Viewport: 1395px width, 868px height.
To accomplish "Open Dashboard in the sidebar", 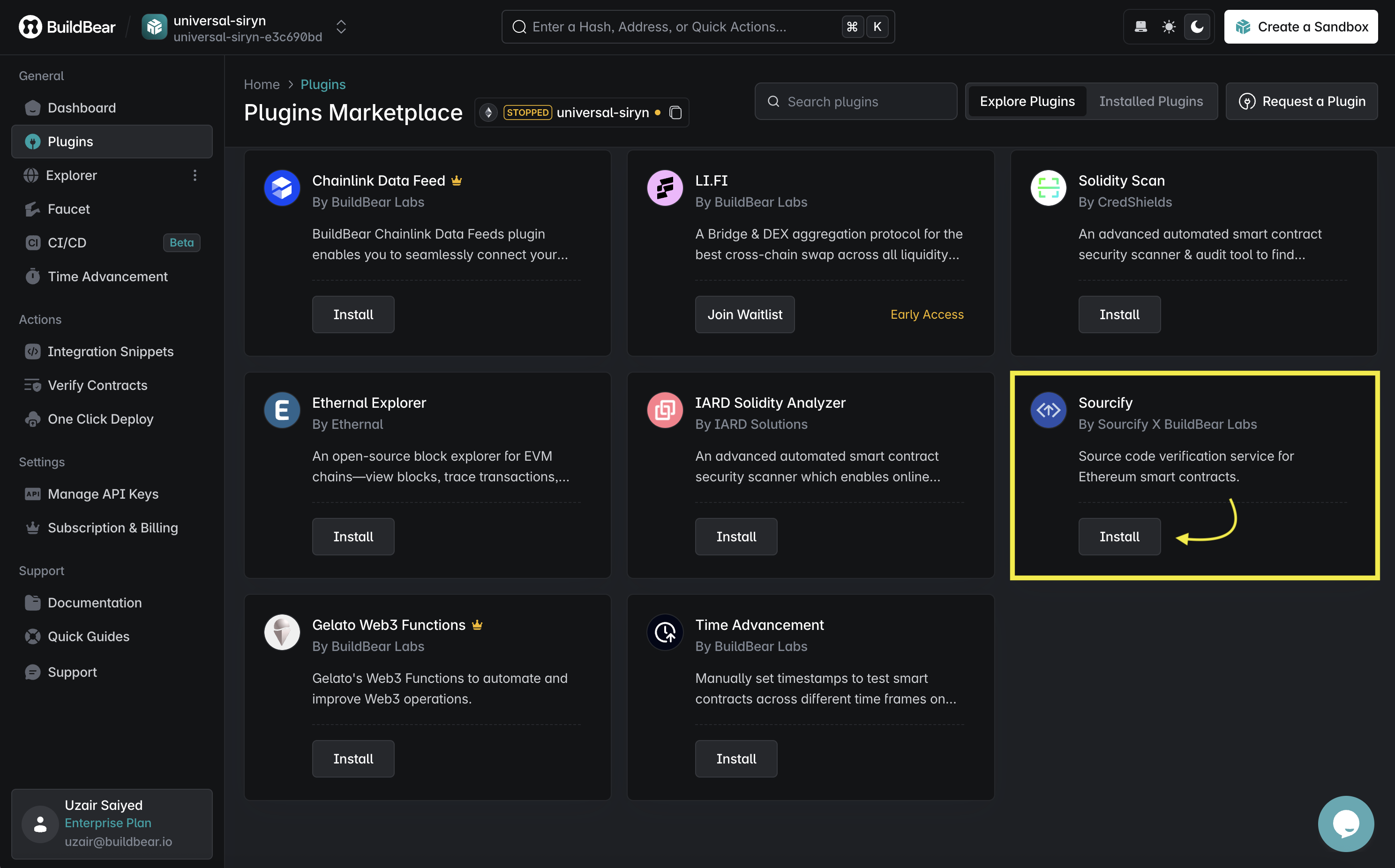I will tap(112, 108).
